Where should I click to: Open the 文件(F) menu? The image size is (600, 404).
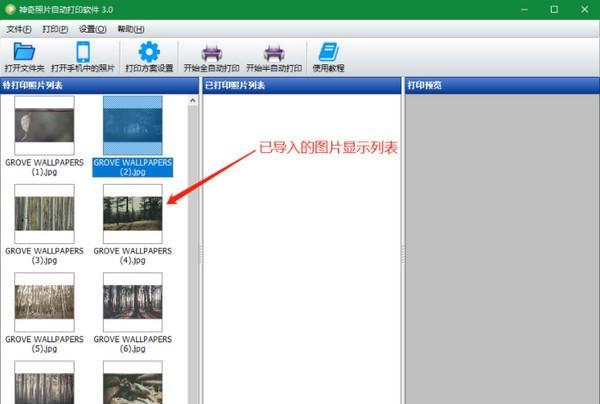[19, 29]
